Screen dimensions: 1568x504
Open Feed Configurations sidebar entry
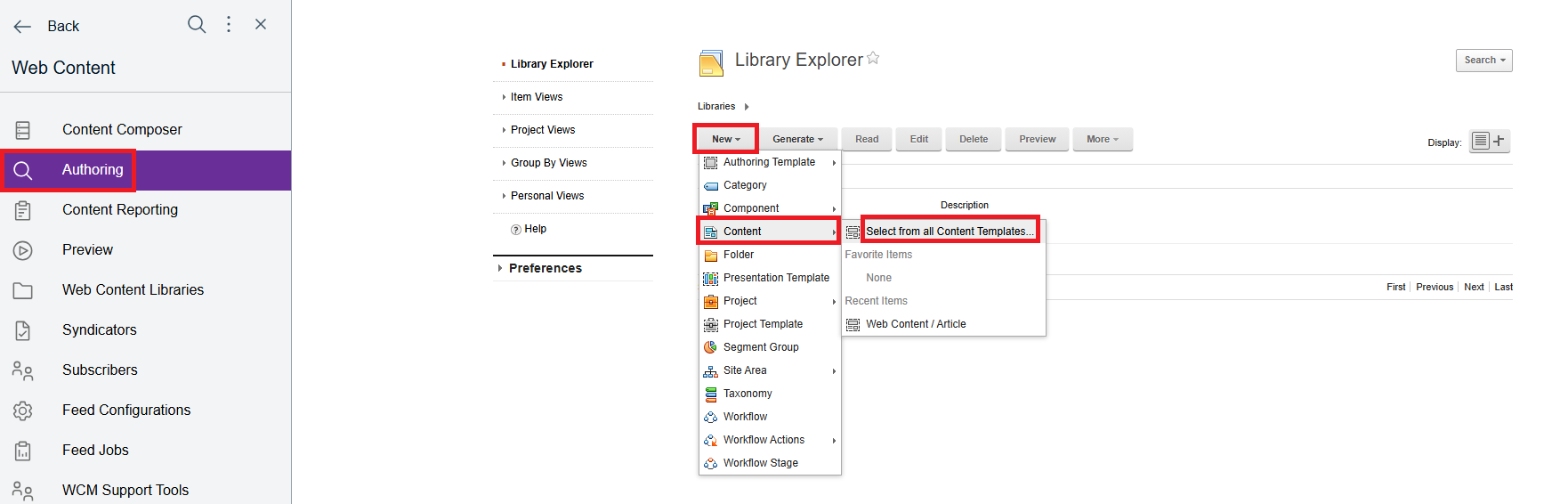tap(146, 411)
